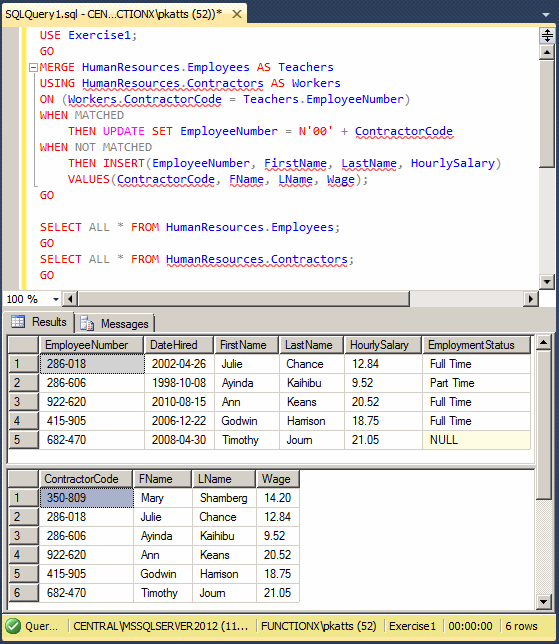Click the EmployeeNumber column header

(x=91, y=345)
